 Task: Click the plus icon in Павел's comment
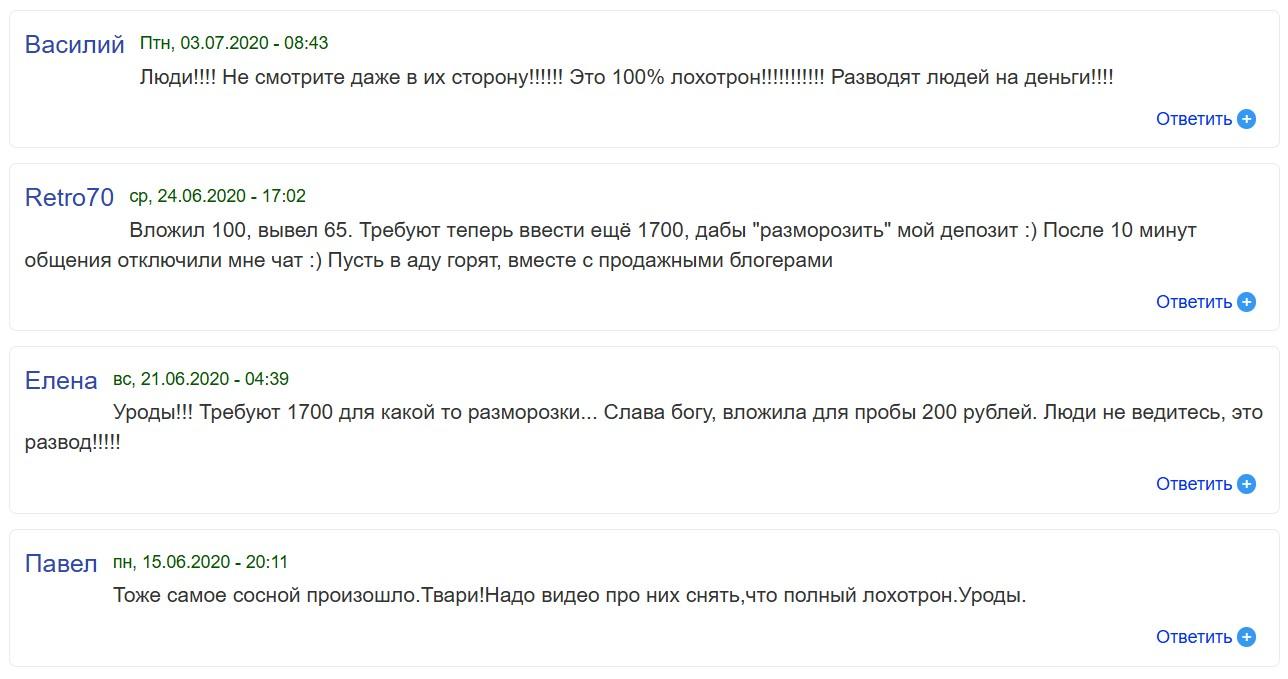click(x=1246, y=637)
